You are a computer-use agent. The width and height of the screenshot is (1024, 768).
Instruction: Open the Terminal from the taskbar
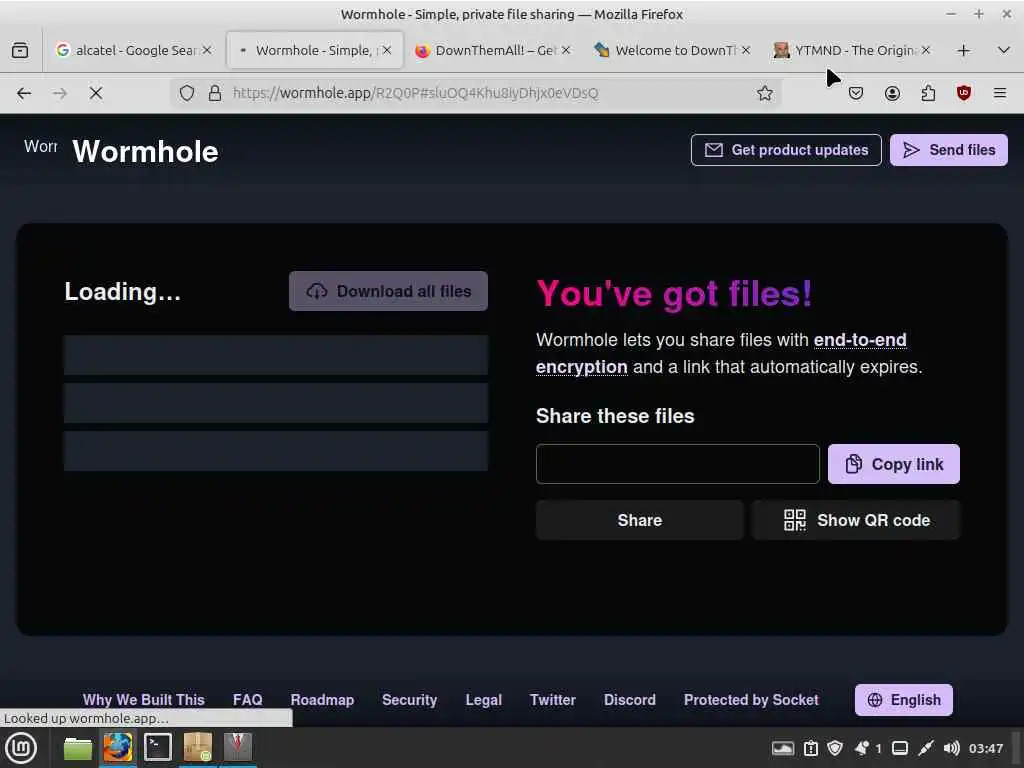[157, 748]
